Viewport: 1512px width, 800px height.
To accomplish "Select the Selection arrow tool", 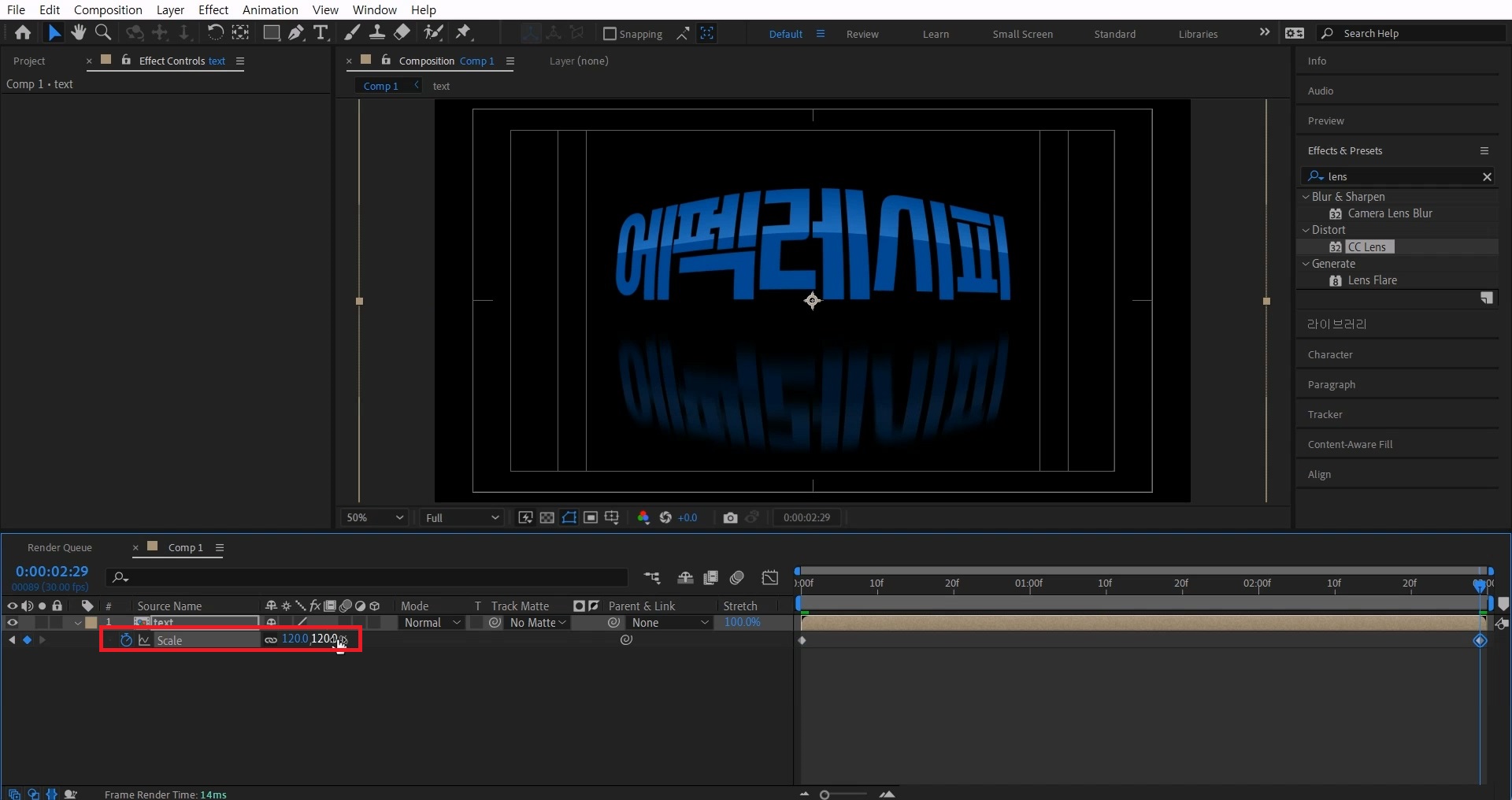I will (x=54, y=32).
